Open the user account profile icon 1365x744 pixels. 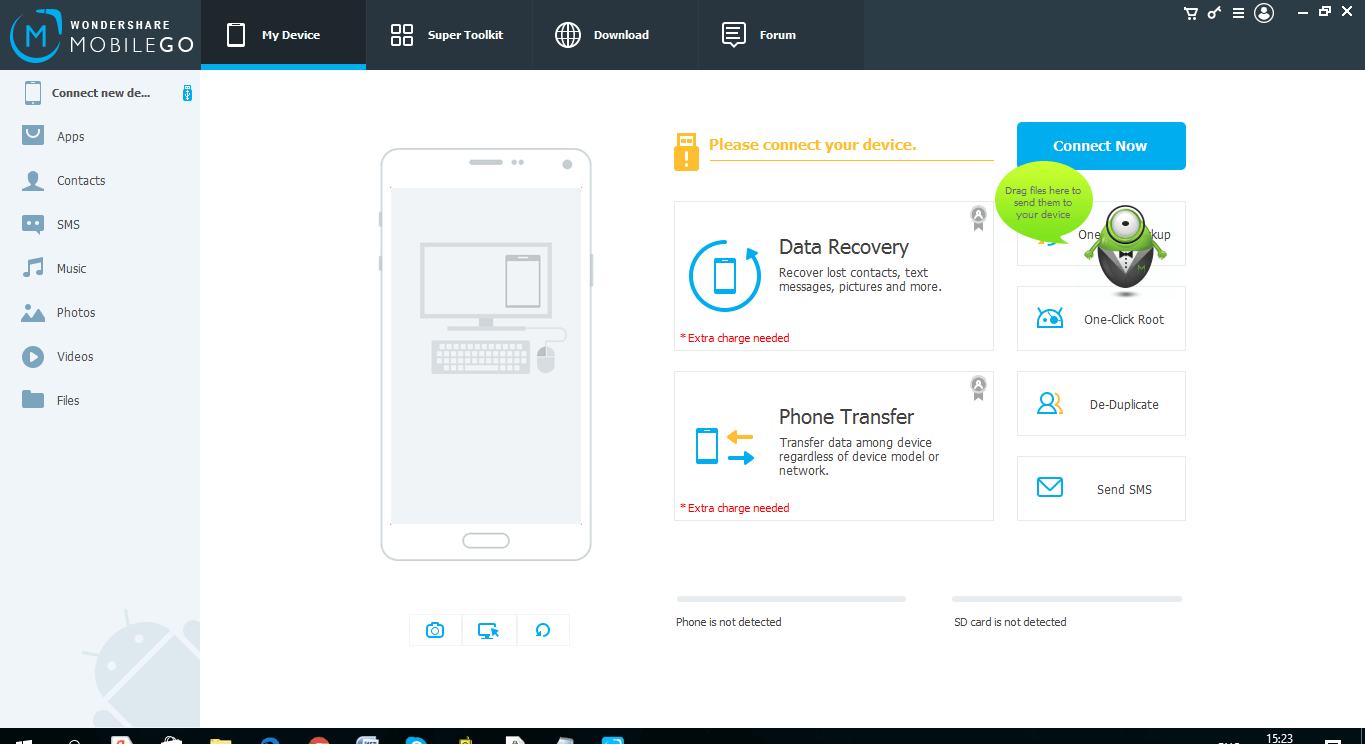(1264, 13)
